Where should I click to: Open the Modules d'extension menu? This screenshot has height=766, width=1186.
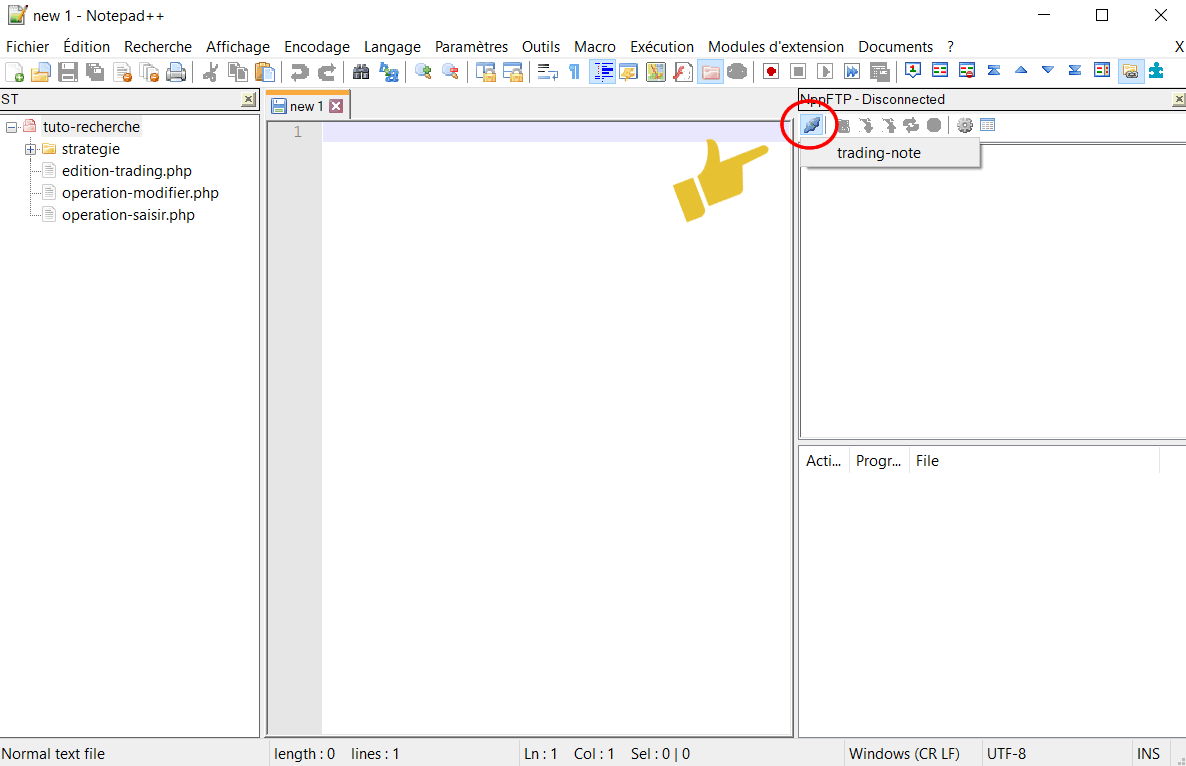pyautogui.click(x=775, y=47)
